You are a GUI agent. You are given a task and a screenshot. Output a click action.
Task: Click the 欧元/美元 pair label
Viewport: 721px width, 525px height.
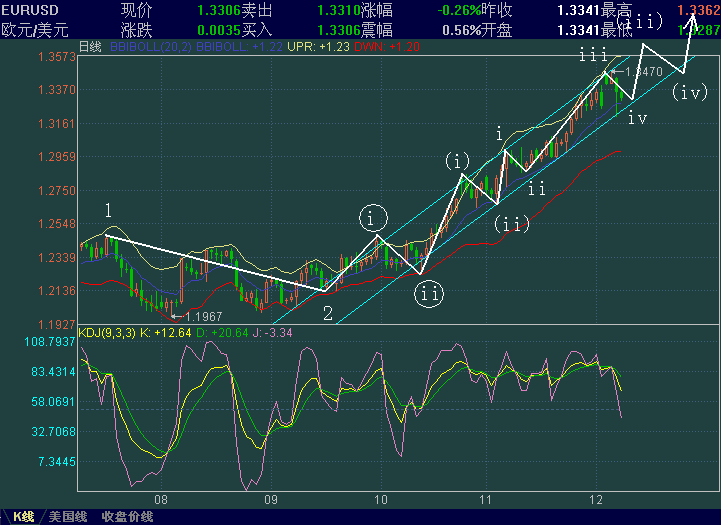35,30
